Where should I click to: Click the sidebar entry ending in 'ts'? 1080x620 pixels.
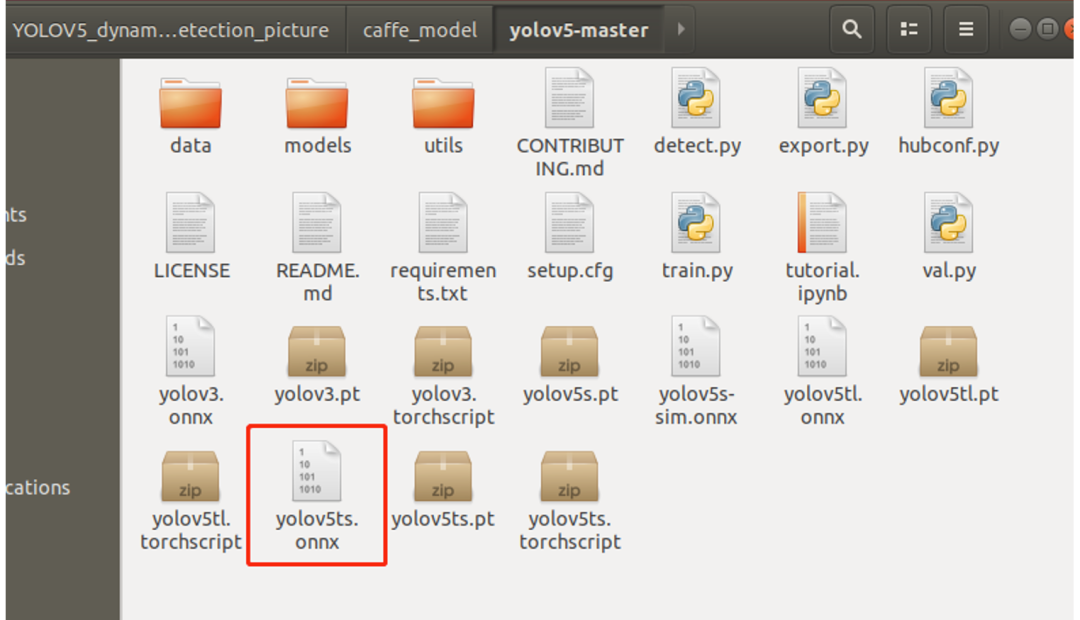click(17, 215)
